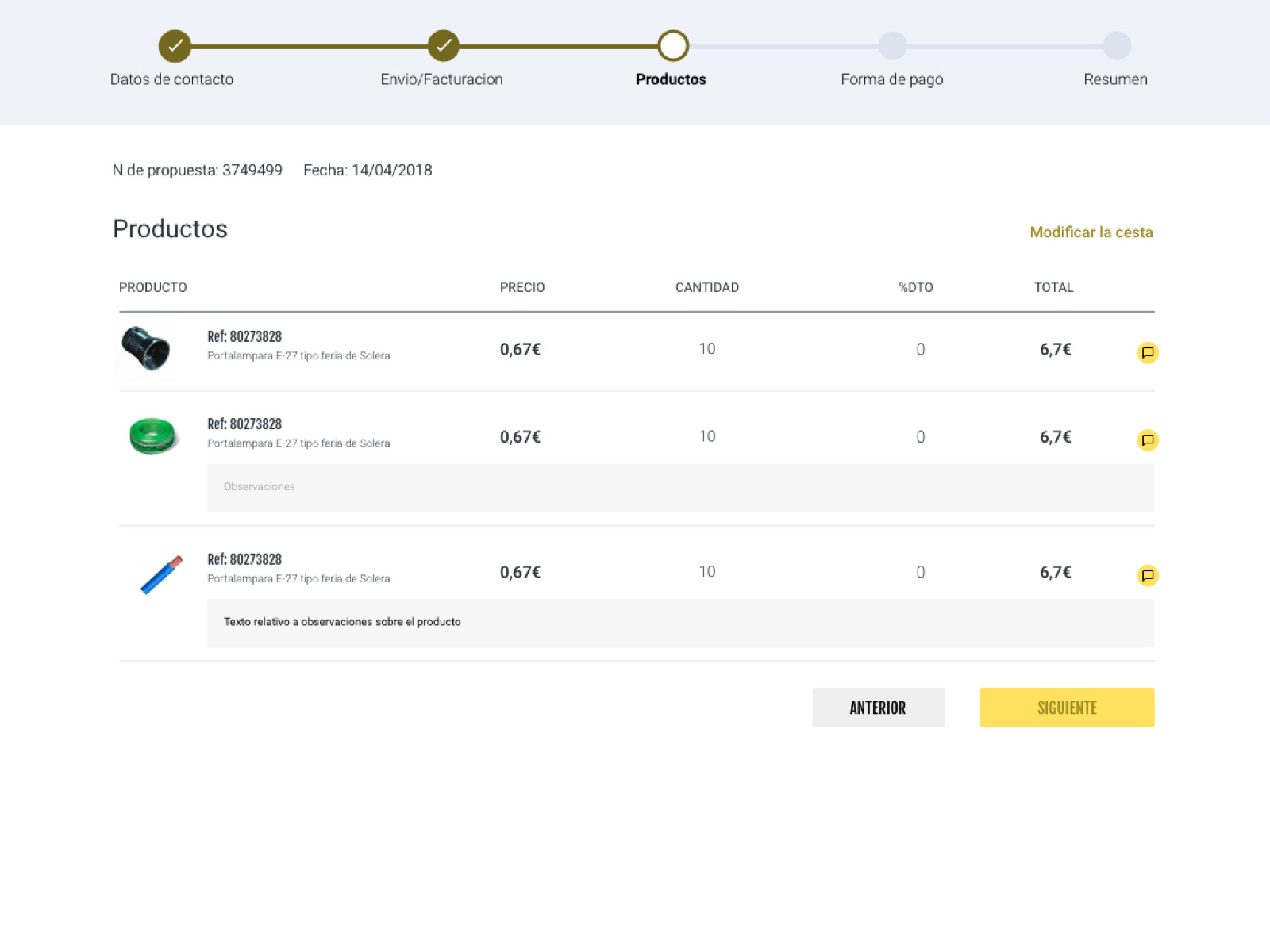Select the Forma de pago step circle
The width and height of the screenshot is (1270, 952).
pyautogui.click(x=892, y=45)
